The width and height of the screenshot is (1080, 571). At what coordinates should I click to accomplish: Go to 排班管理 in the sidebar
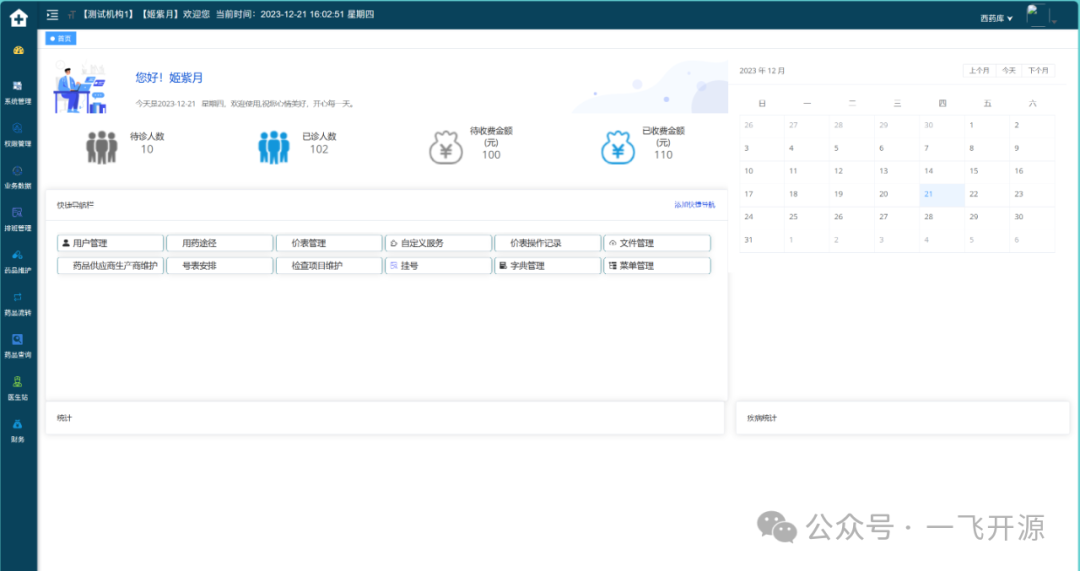click(18, 218)
